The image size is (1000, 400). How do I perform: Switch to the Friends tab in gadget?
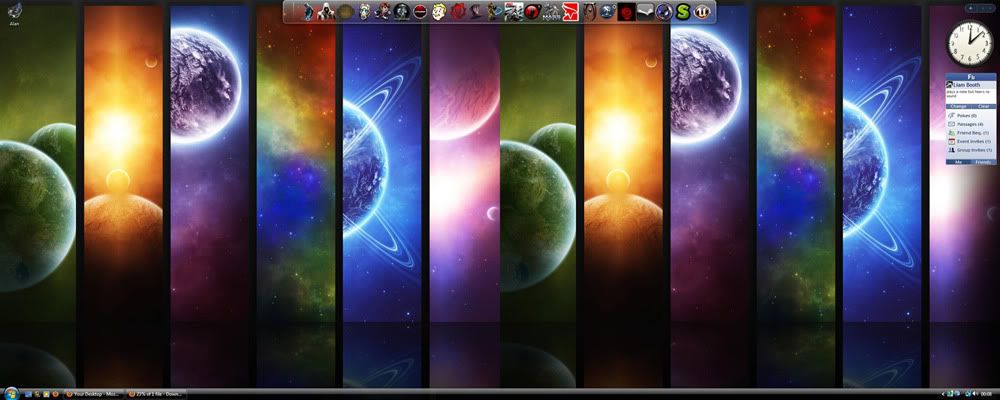(983, 161)
